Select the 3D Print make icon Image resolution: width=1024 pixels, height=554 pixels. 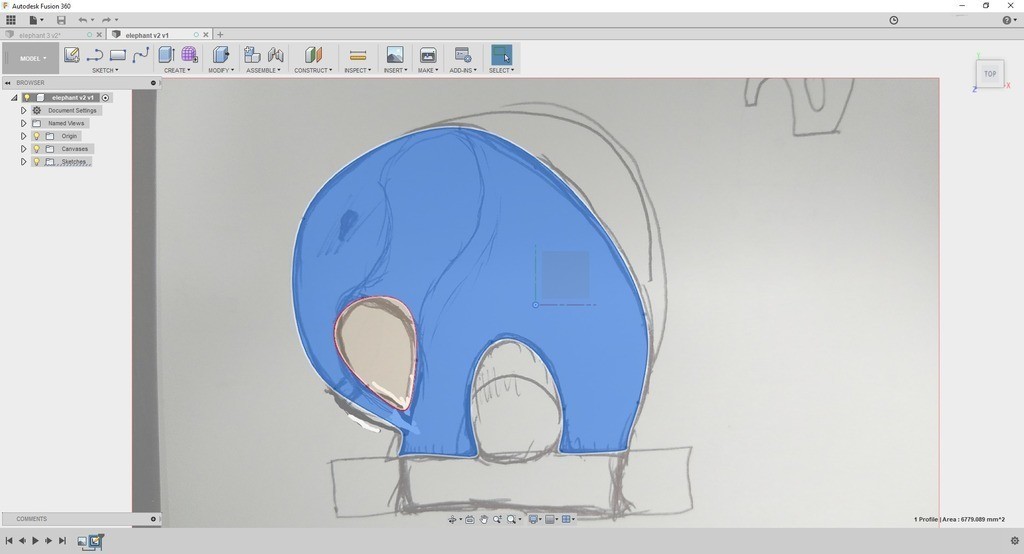click(x=428, y=55)
